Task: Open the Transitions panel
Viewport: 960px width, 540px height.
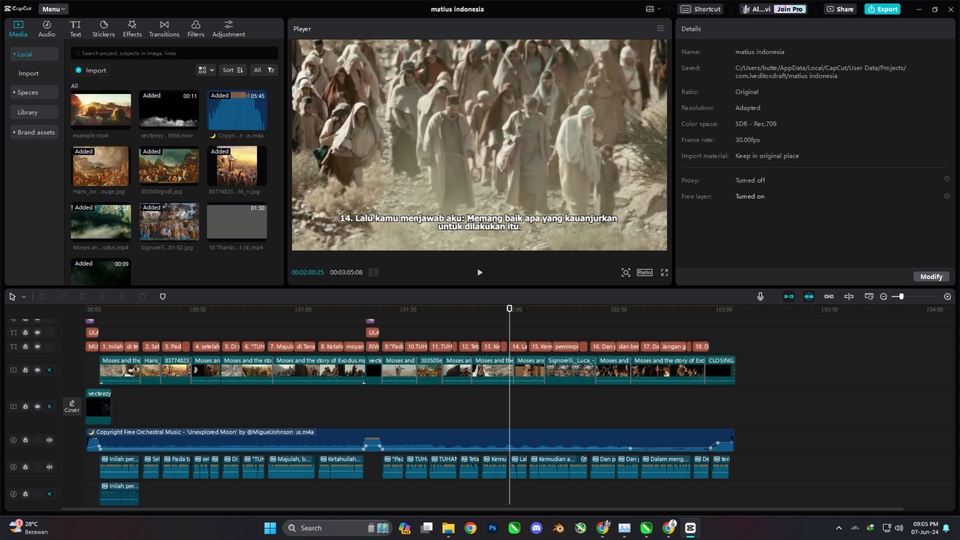Action: 164,29
